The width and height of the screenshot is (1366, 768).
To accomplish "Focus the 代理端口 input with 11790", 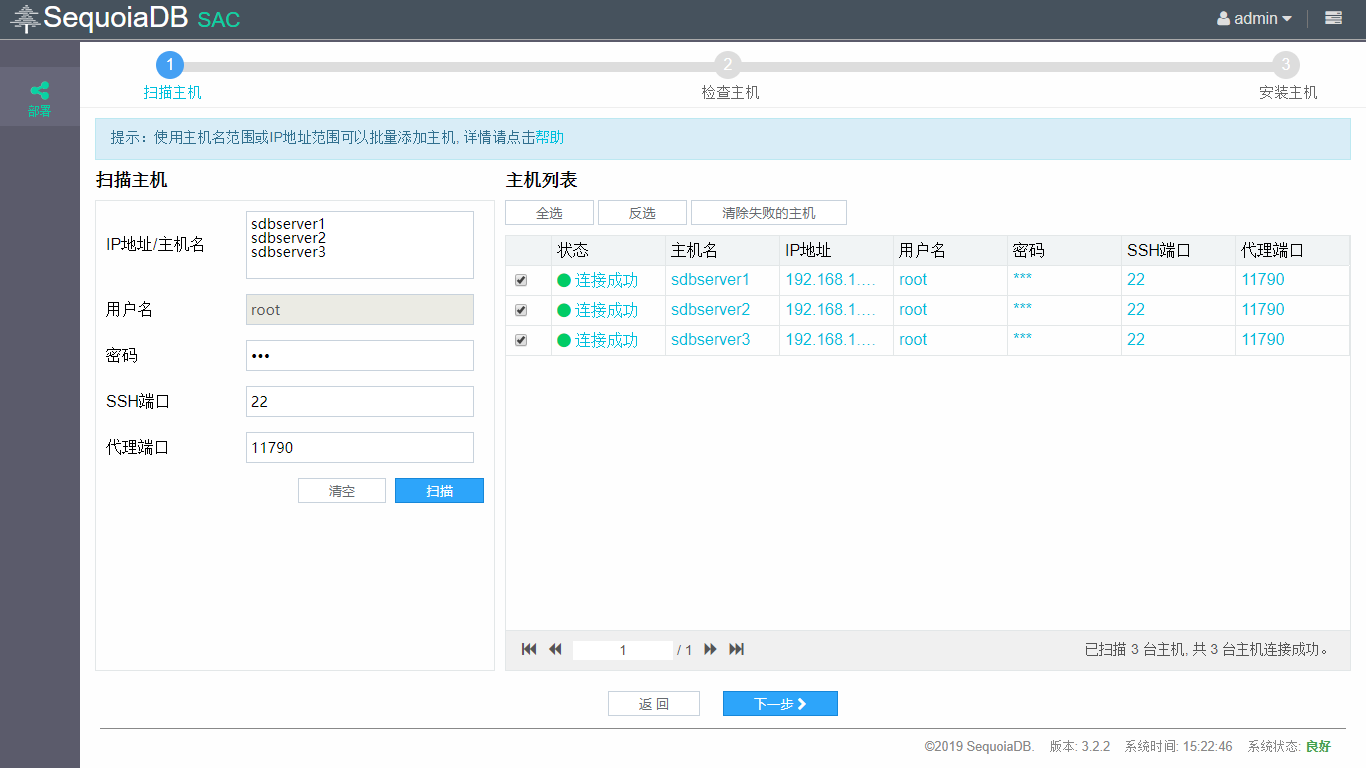I will [x=360, y=448].
